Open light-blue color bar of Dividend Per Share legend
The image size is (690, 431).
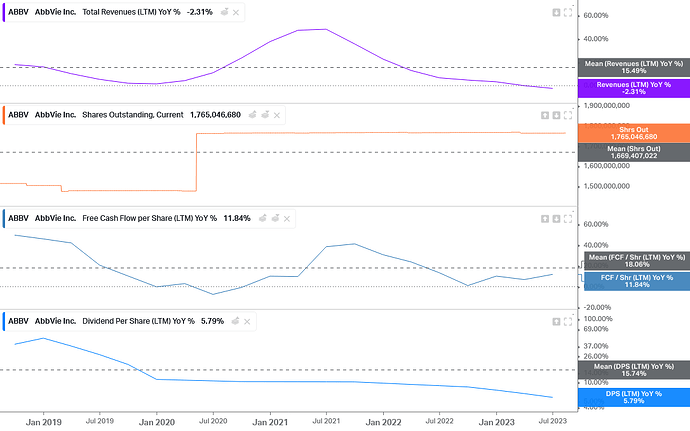(x=4, y=322)
